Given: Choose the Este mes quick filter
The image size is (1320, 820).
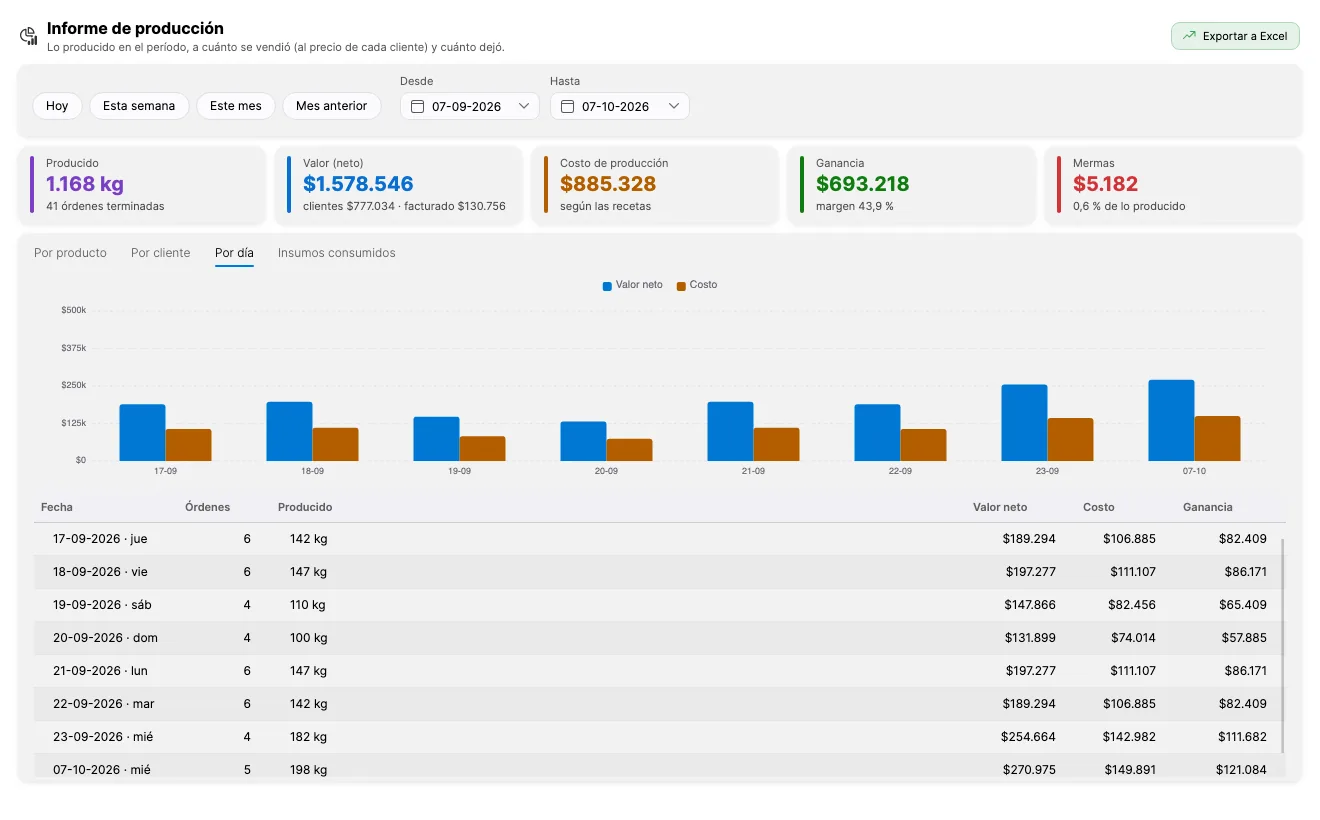Looking at the screenshot, I should point(236,106).
